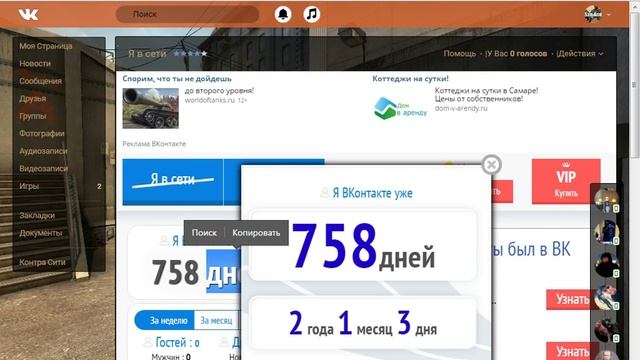This screenshot has height=360, width=640.
Task: Open Игры in sidebar
Action: pos(29,186)
